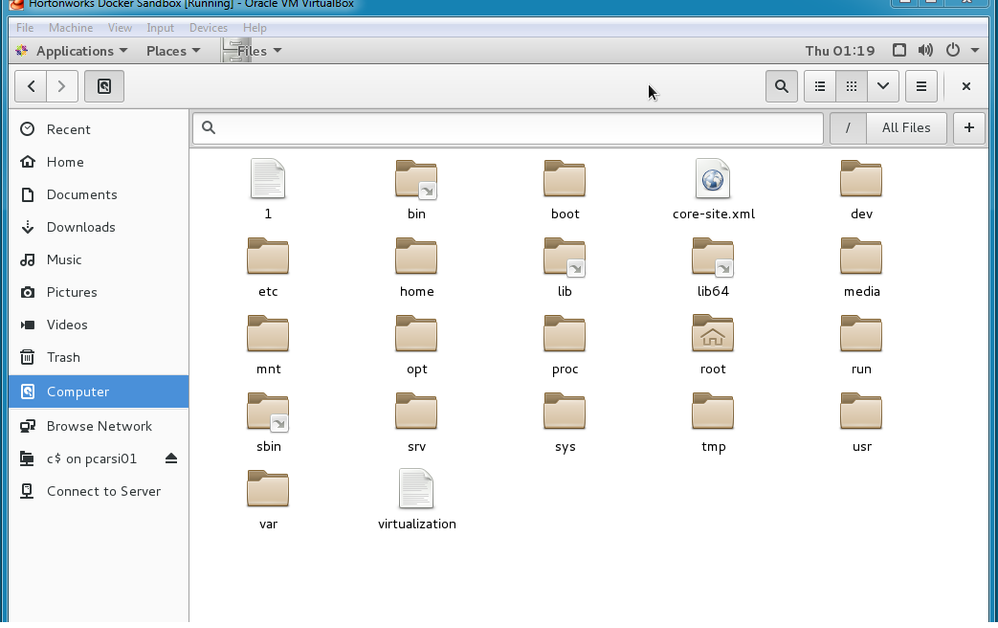998x628 pixels.
Task: Eject the c$ on pcarsi01 share
Action: [171, 458]
